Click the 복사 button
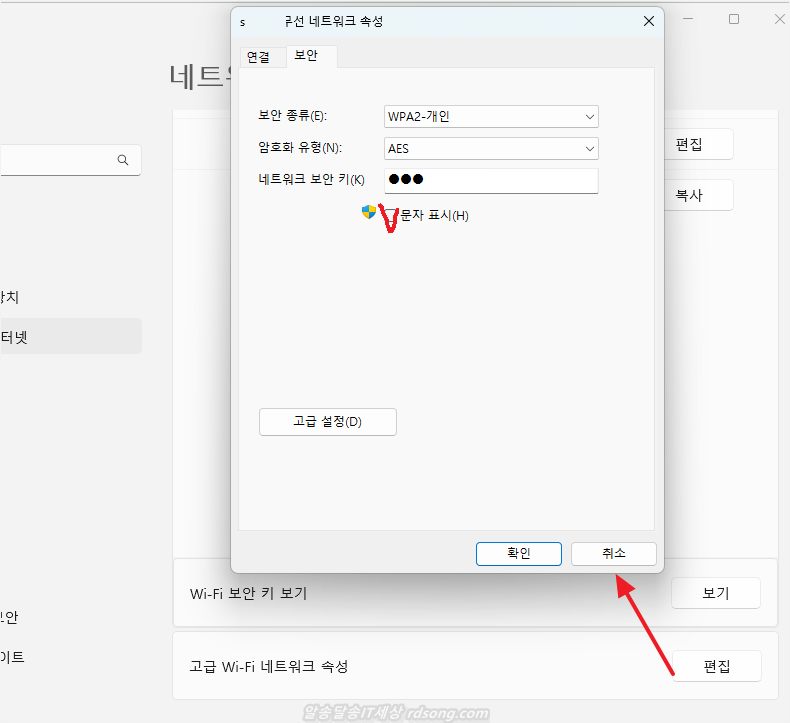The width and height of the screenshot is (790, 723). (x=688, y=195)
